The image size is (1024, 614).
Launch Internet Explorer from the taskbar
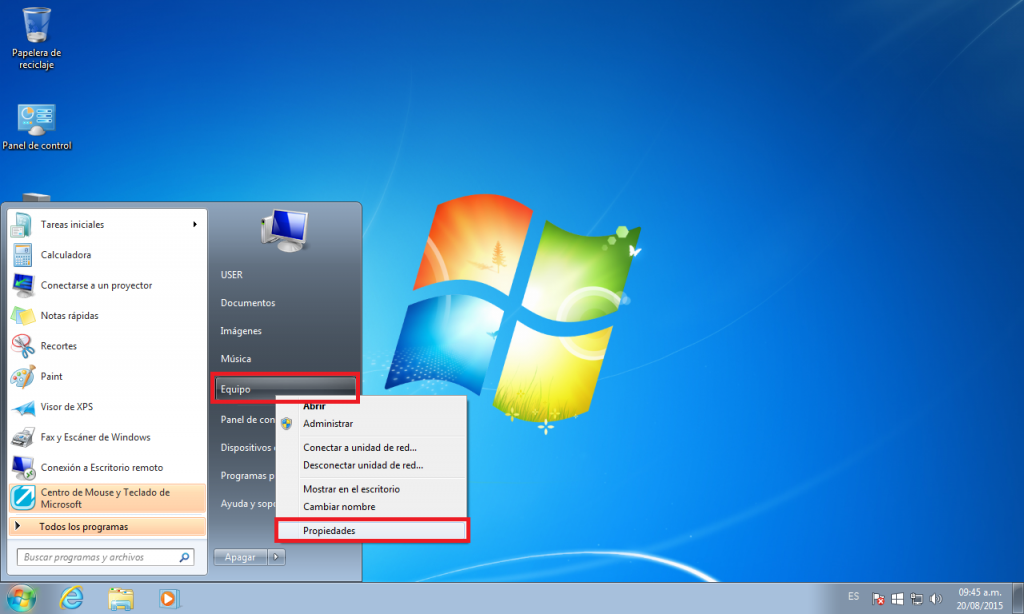pos(71,598)
